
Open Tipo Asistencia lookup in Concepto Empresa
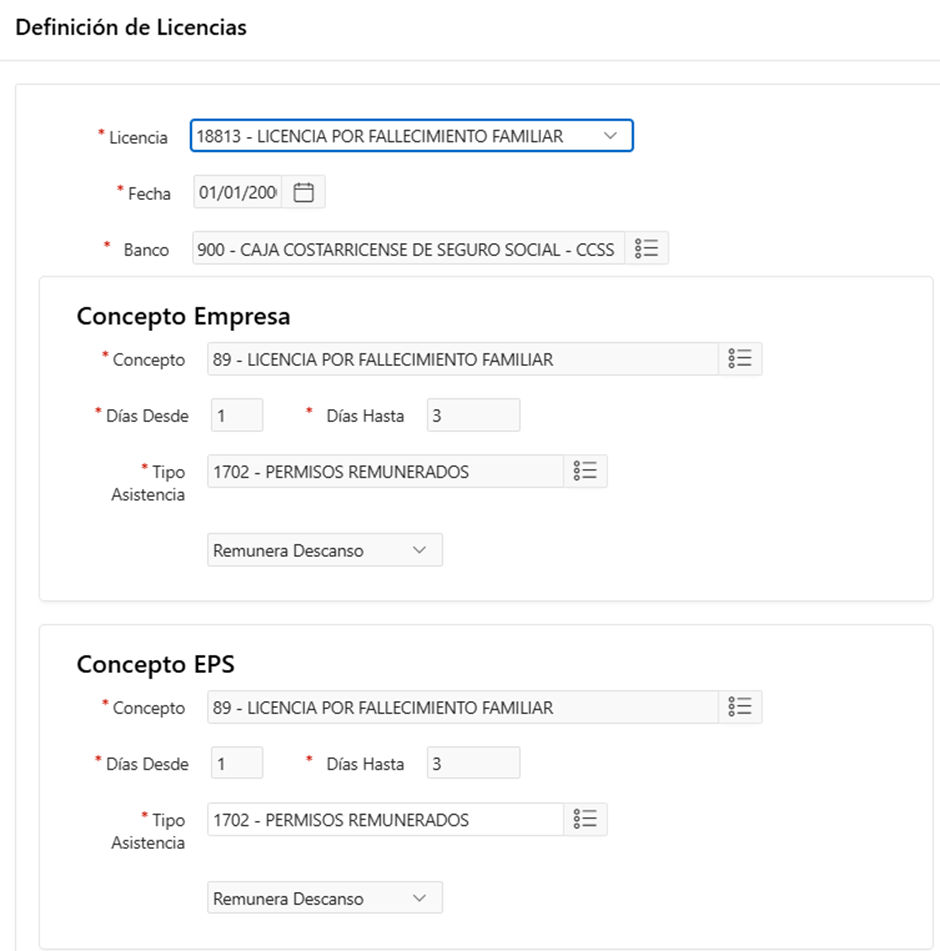pyautogui.click(x=585, y=471)
